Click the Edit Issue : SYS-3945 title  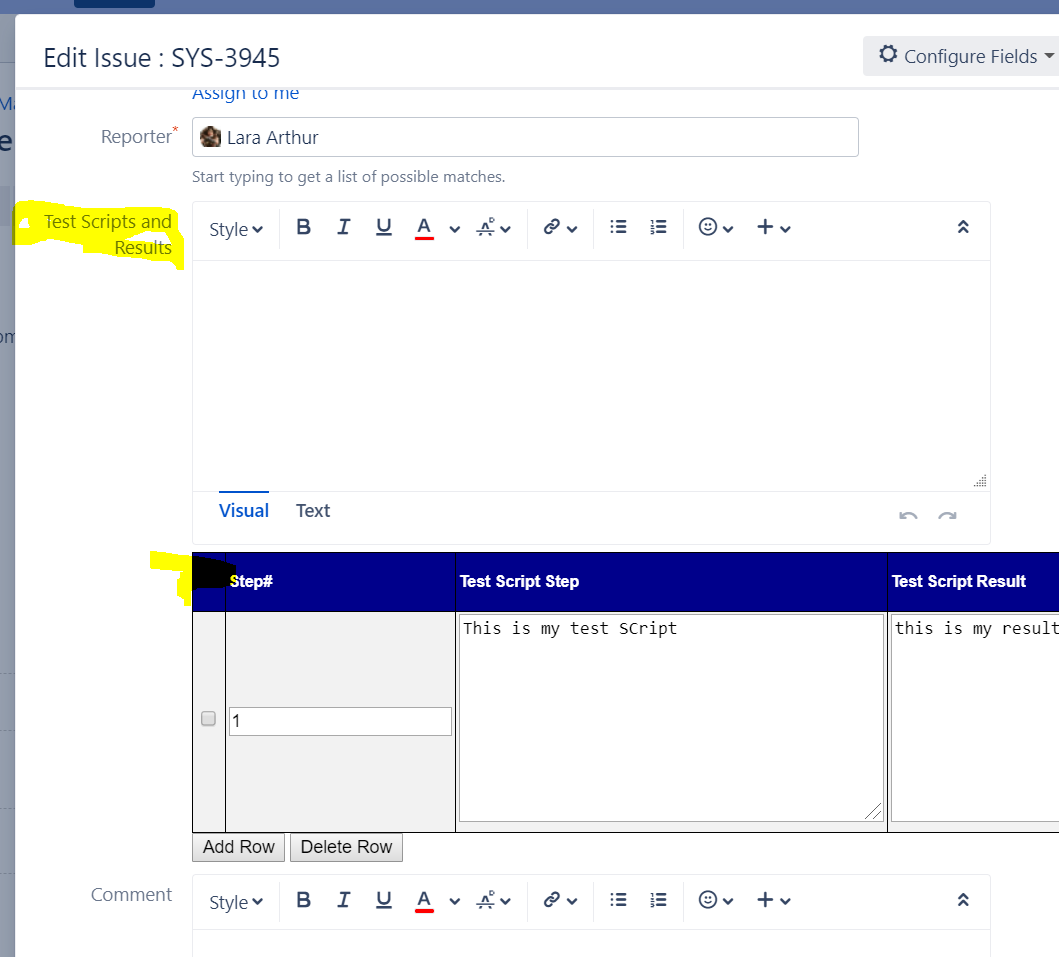[x=161, y=58]
